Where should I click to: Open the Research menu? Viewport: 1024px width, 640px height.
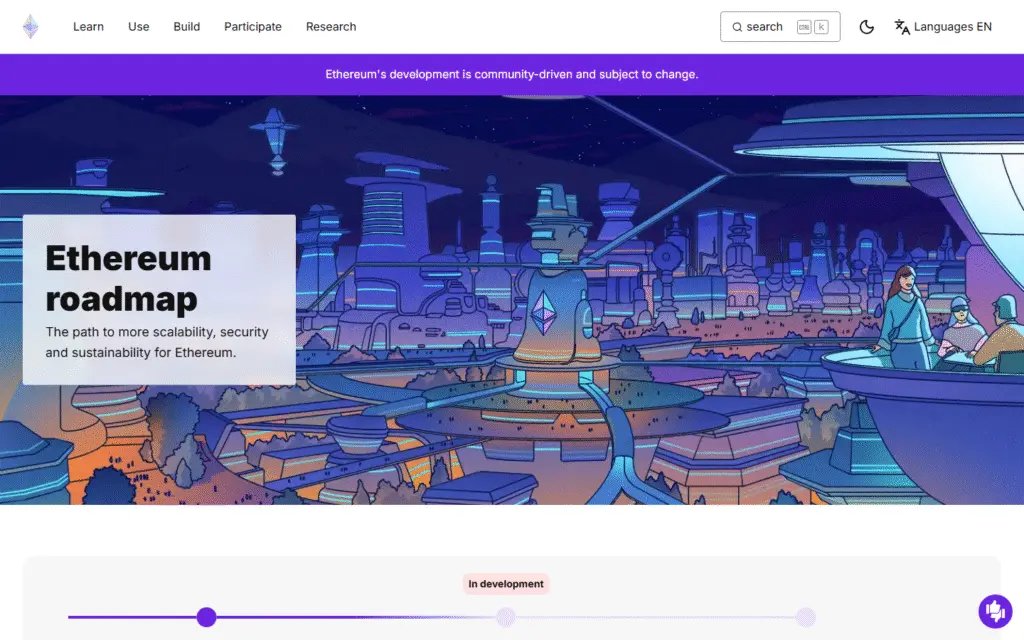click(331, 27)
